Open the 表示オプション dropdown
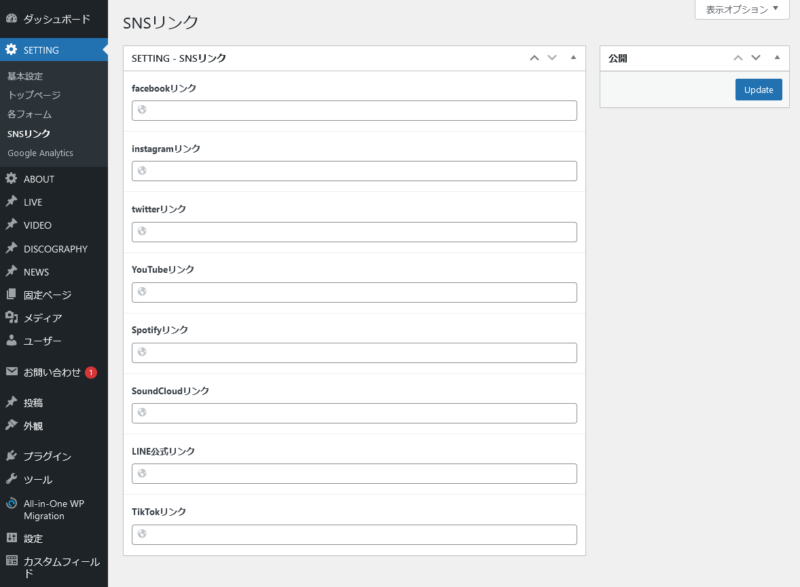Screen dimensions: 800x587 point(741,9)
